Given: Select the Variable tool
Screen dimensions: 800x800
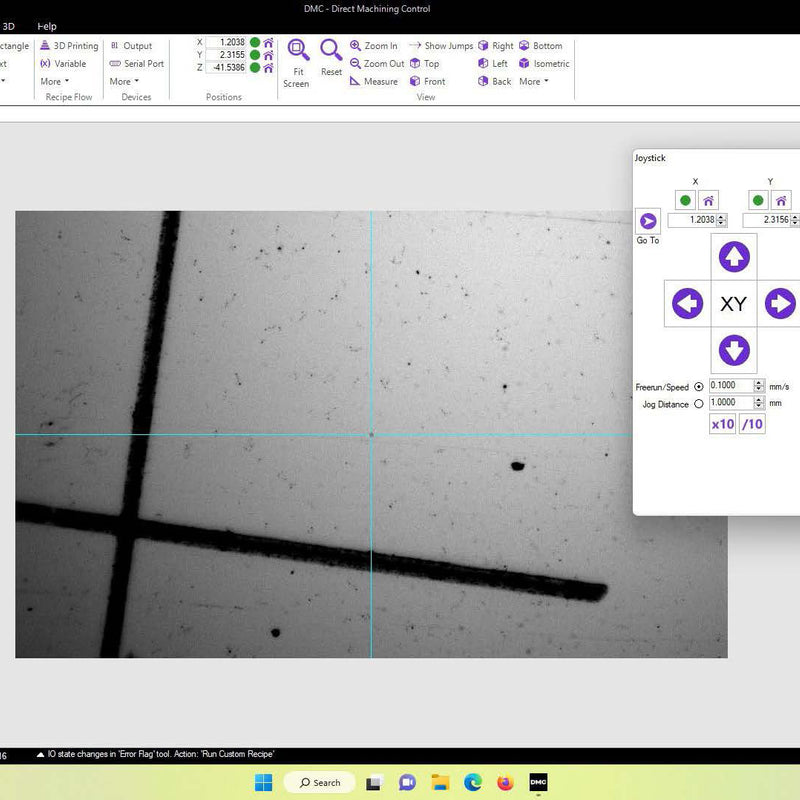Looking at the screenshot, I should pyautogui.click(x=63, y=63).
